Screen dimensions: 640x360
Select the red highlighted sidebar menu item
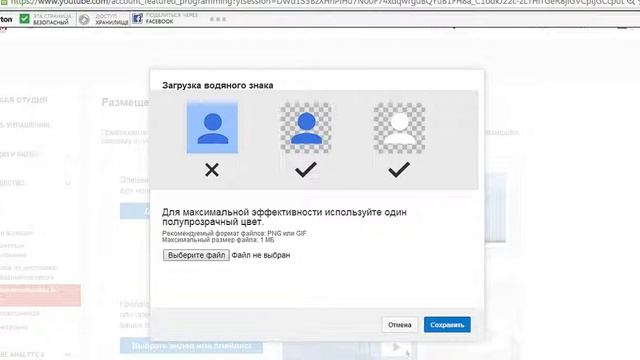point(40,295)
